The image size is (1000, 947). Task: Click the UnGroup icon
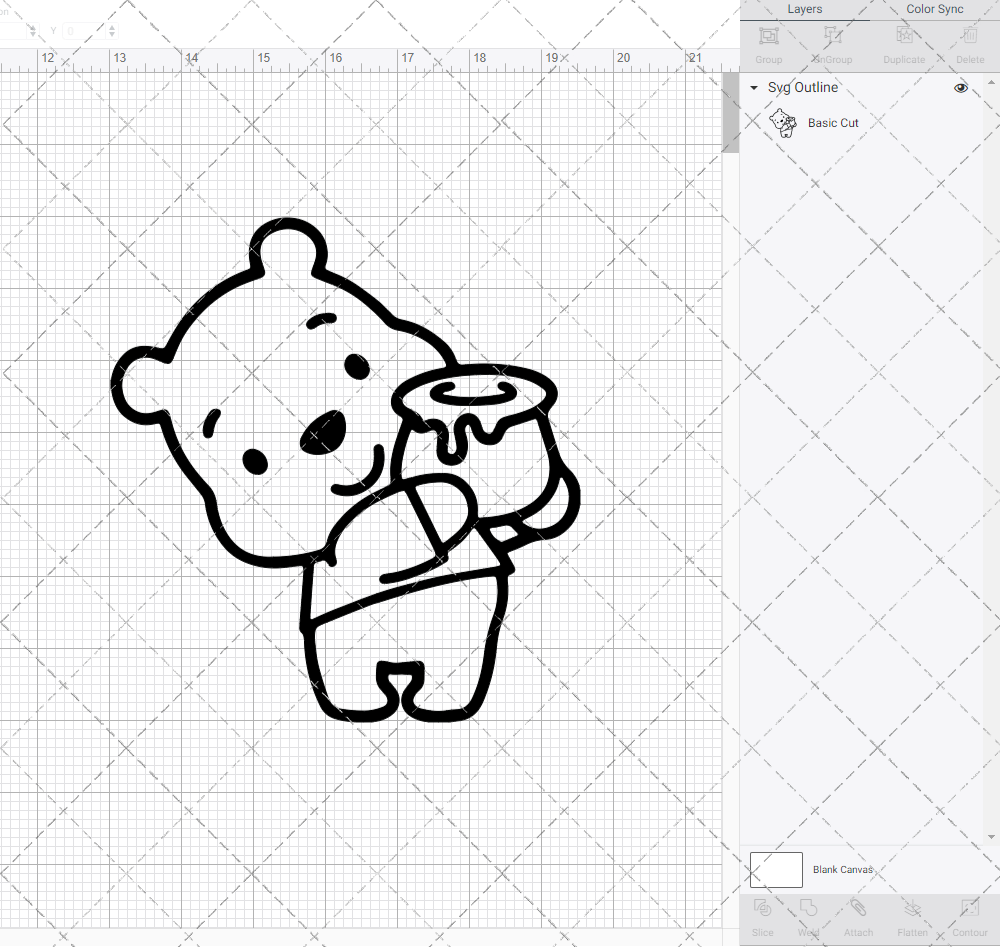[x=831, y=40]
